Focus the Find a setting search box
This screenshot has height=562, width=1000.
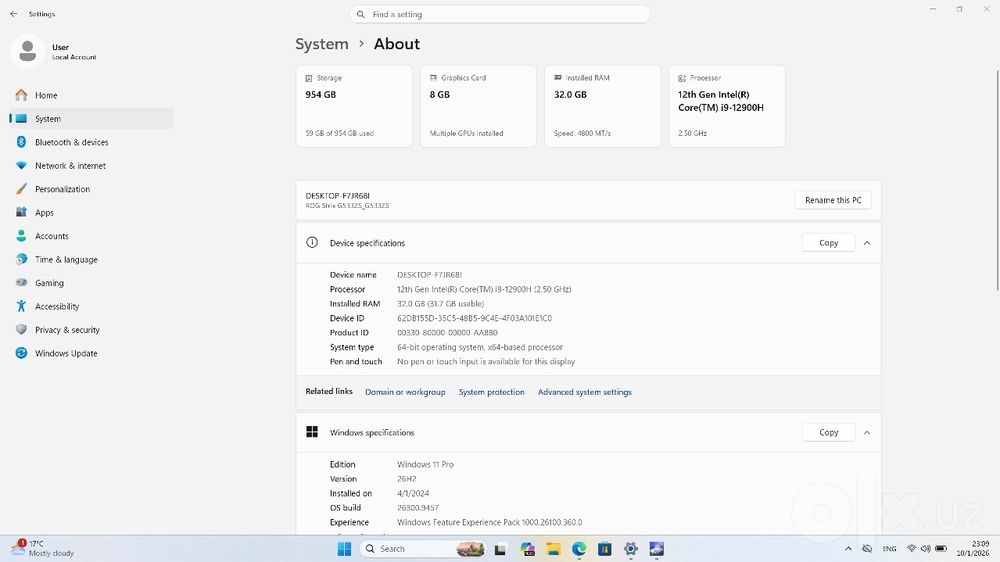[x=500, y=14]
